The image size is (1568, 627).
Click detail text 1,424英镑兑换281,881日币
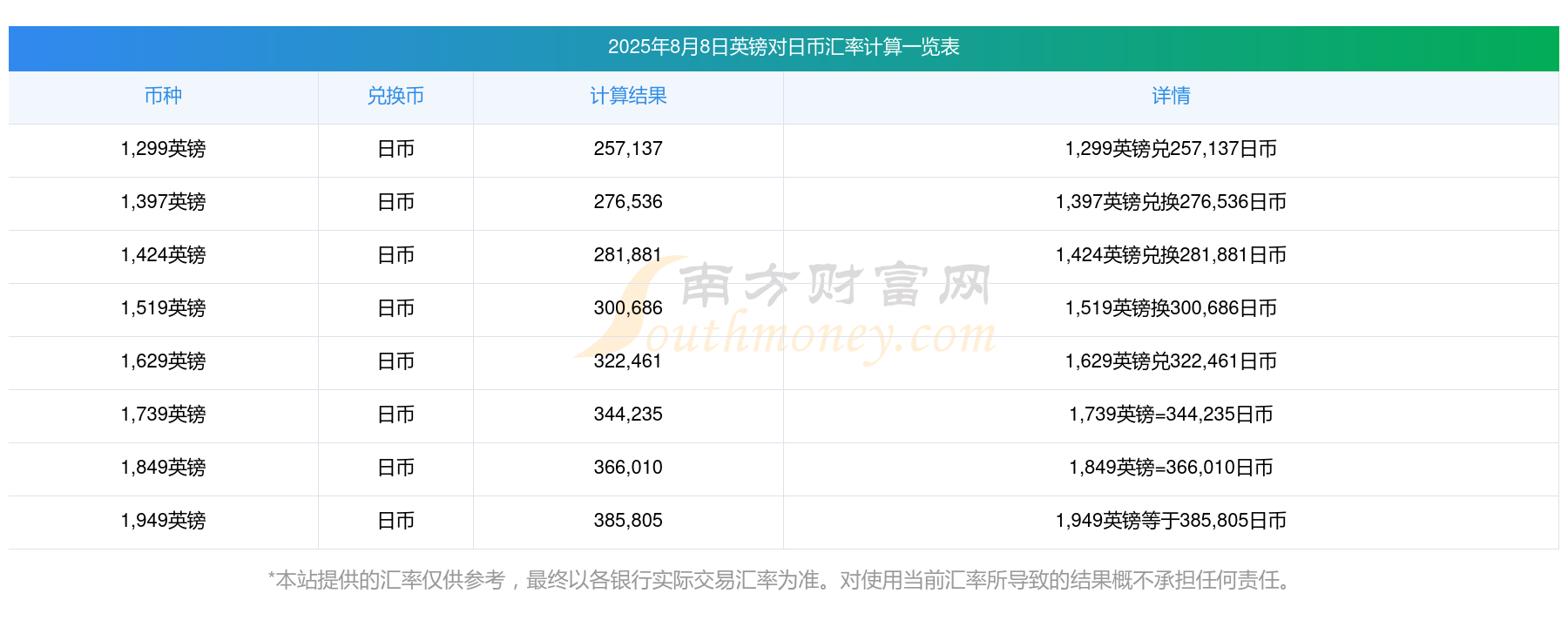[x=1171, y=255]
